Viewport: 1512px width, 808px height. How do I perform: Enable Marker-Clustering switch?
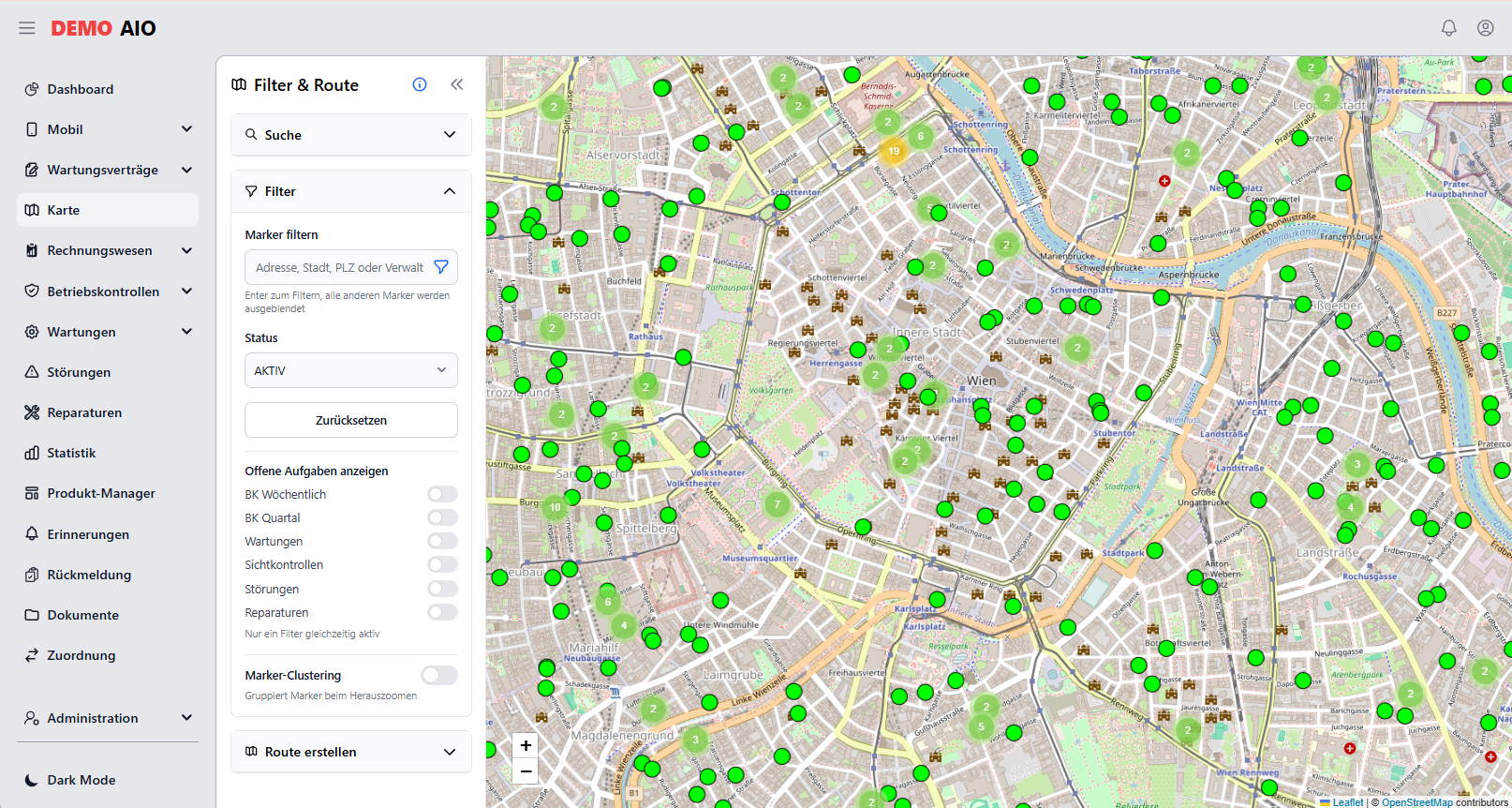click(x=439, y=675)
